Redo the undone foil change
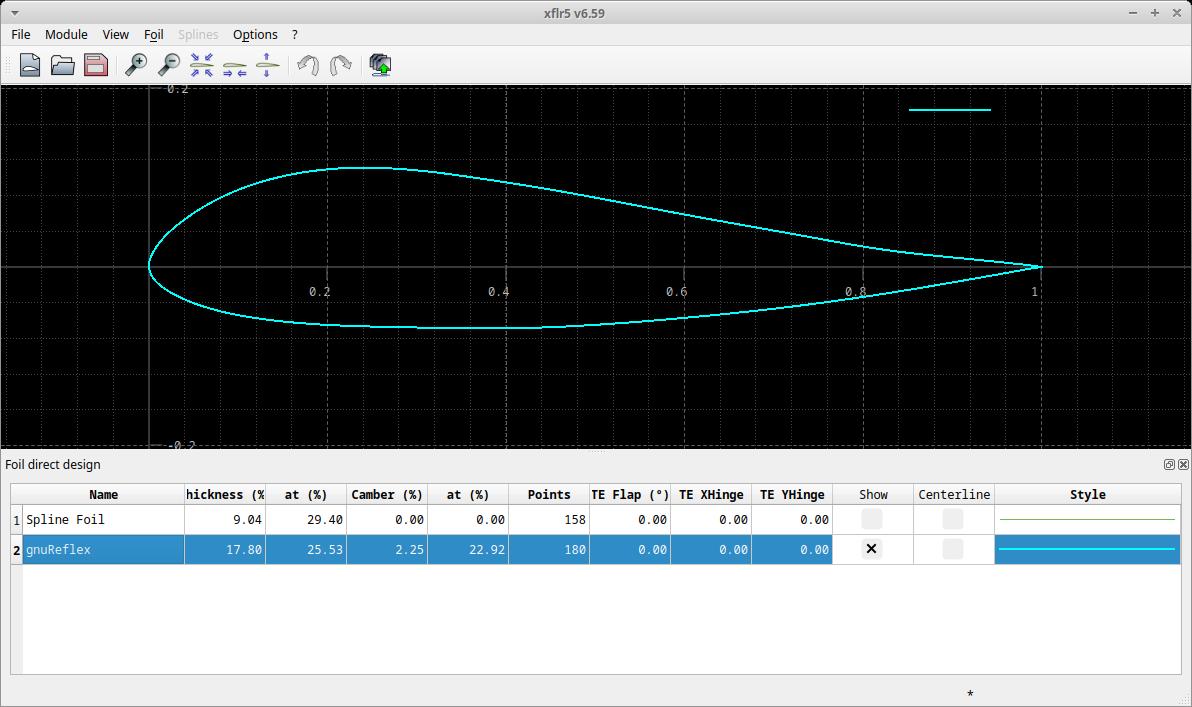1192x707 pixels. [x=341, y=64]
